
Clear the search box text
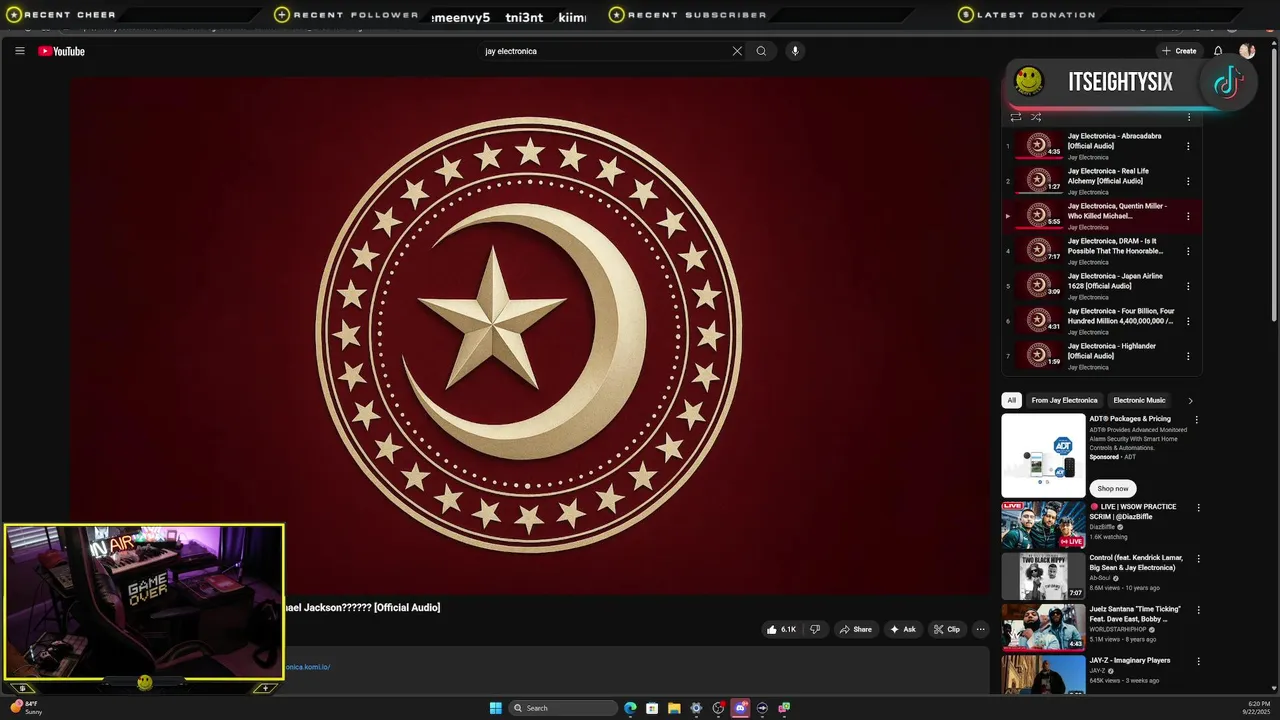pos(737,51)
